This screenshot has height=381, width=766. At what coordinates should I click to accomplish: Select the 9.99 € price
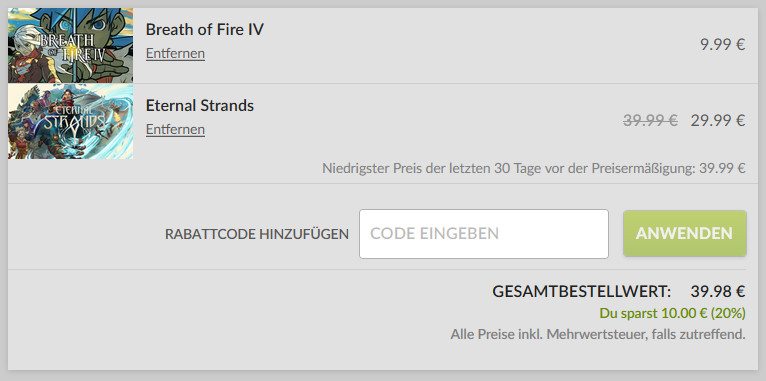click(x=723, y=44)
